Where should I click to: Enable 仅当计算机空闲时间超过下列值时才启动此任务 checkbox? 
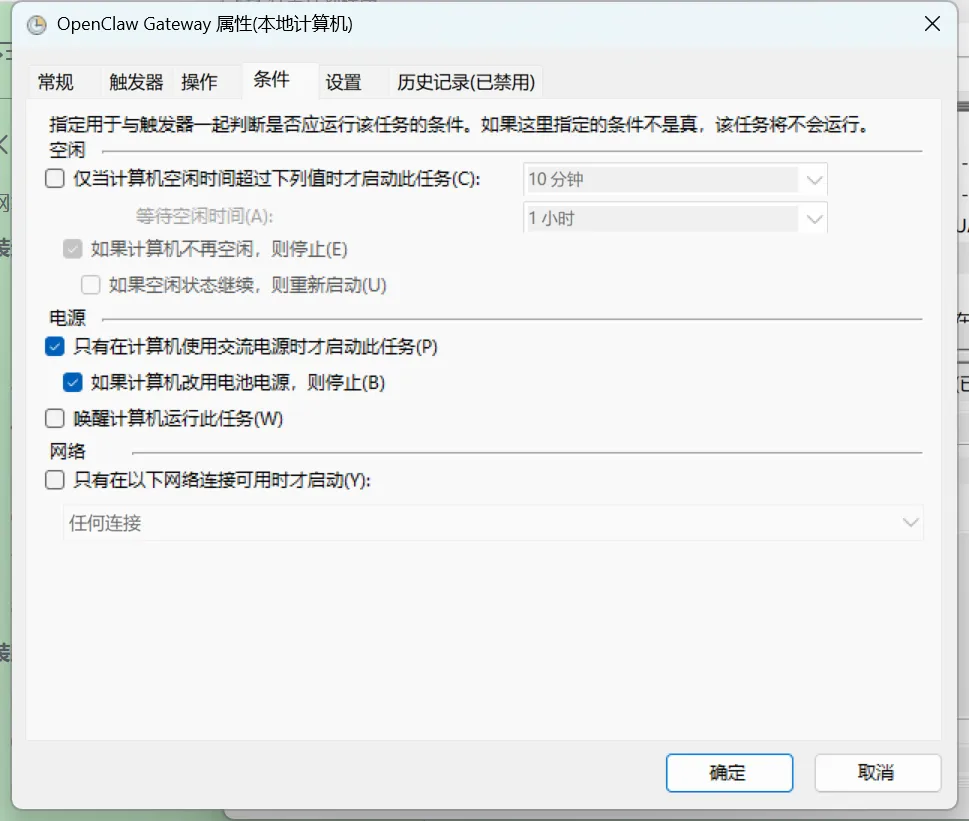(x=55, y=179)
